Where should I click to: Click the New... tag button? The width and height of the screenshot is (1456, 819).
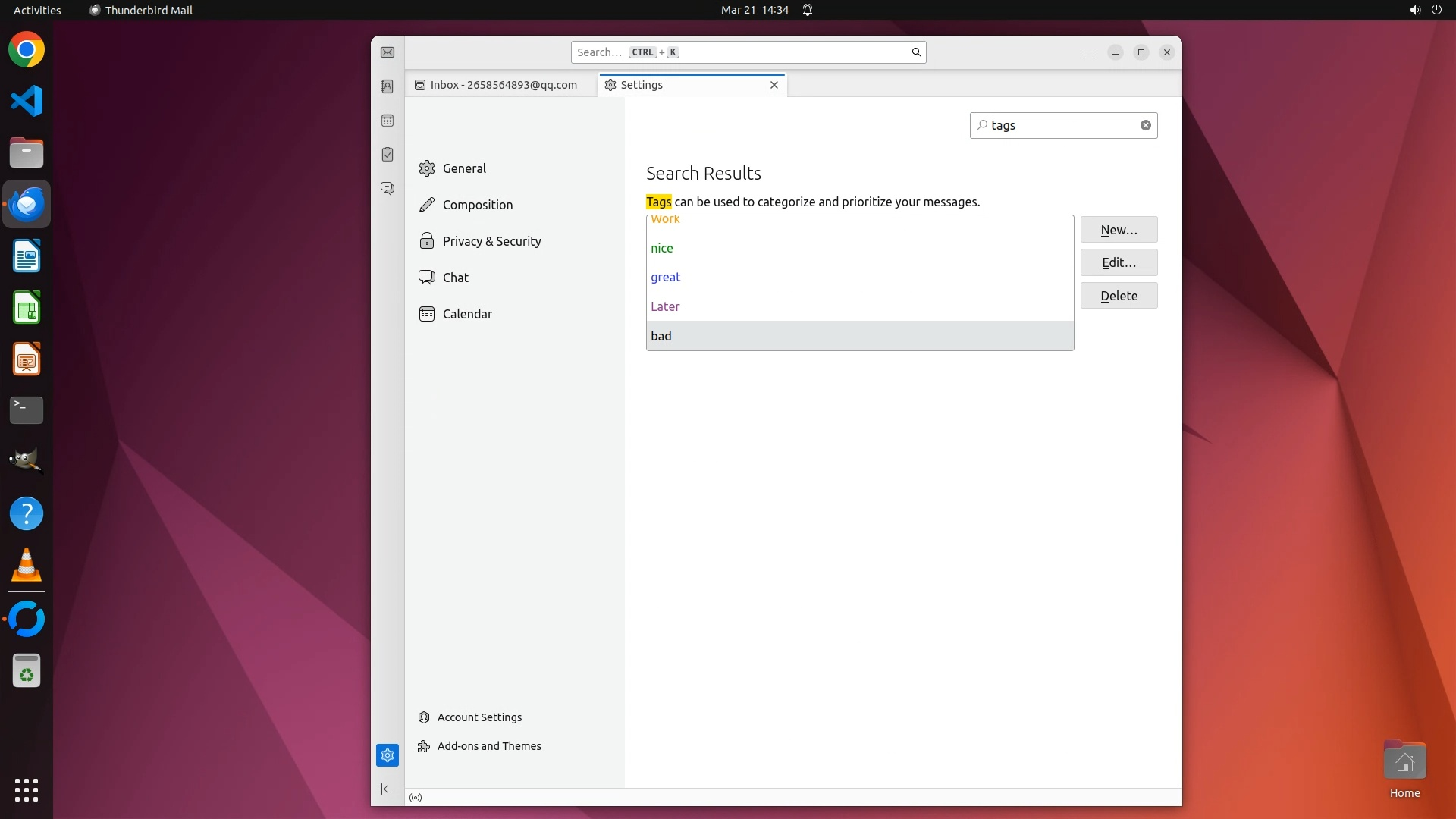click(1119, 230)
